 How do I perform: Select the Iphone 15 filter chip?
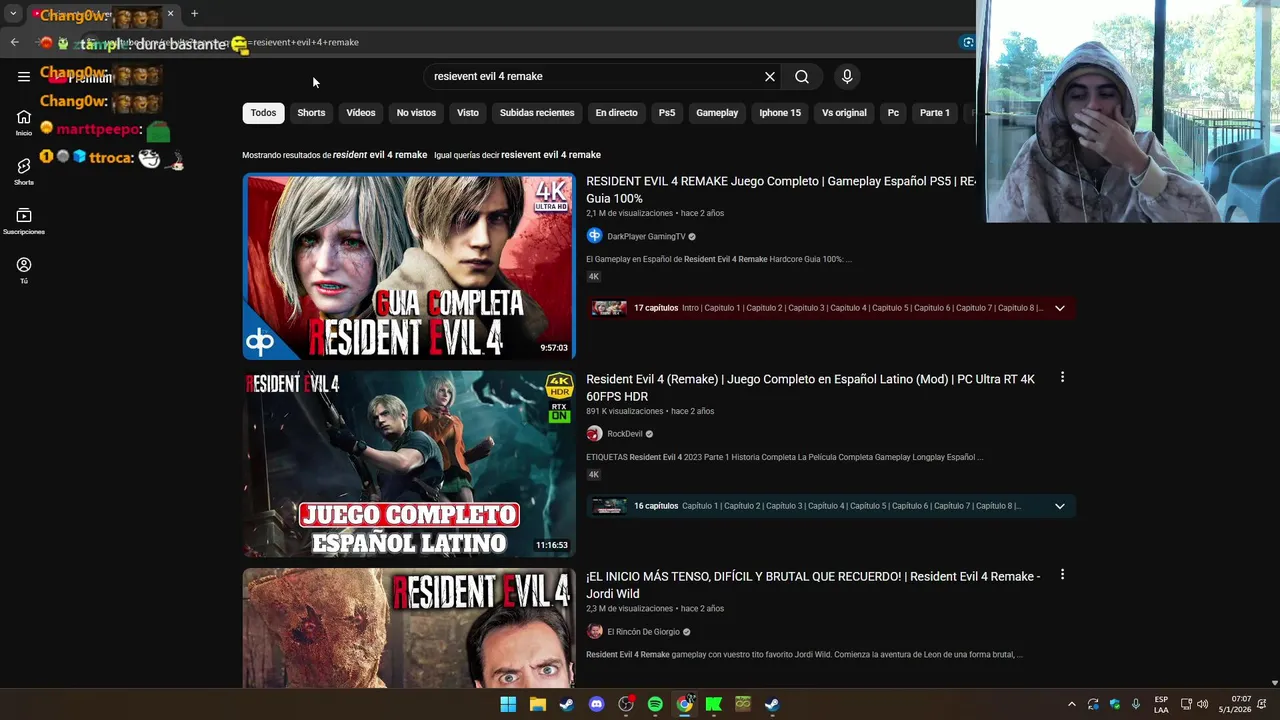[x=780, y=113]
